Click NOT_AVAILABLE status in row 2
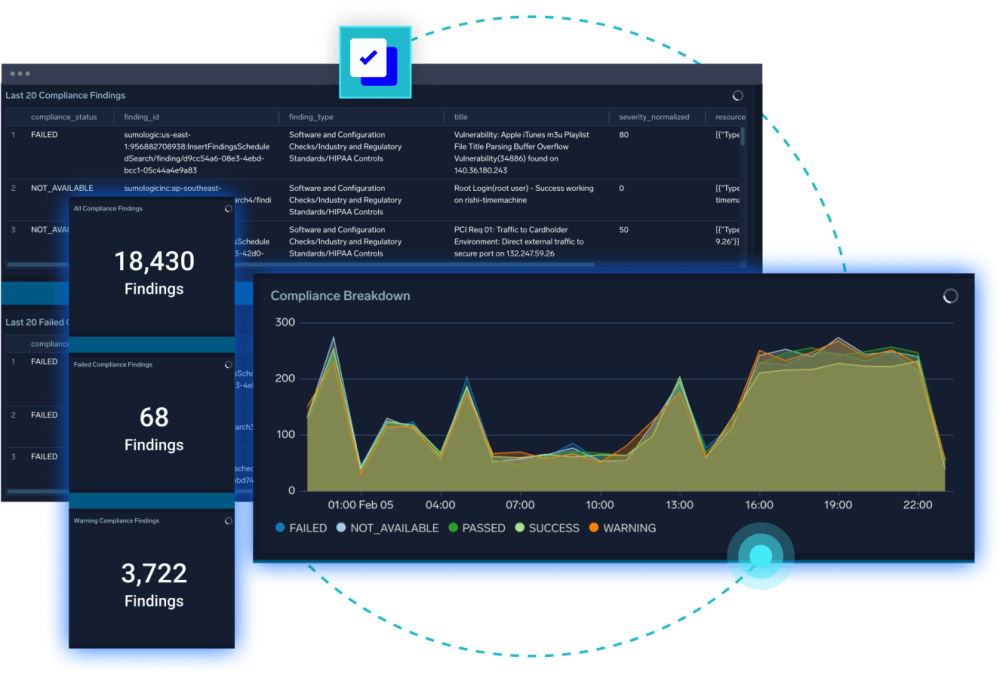This screenshot has width=1000, height=675. [x=62, y=188]
